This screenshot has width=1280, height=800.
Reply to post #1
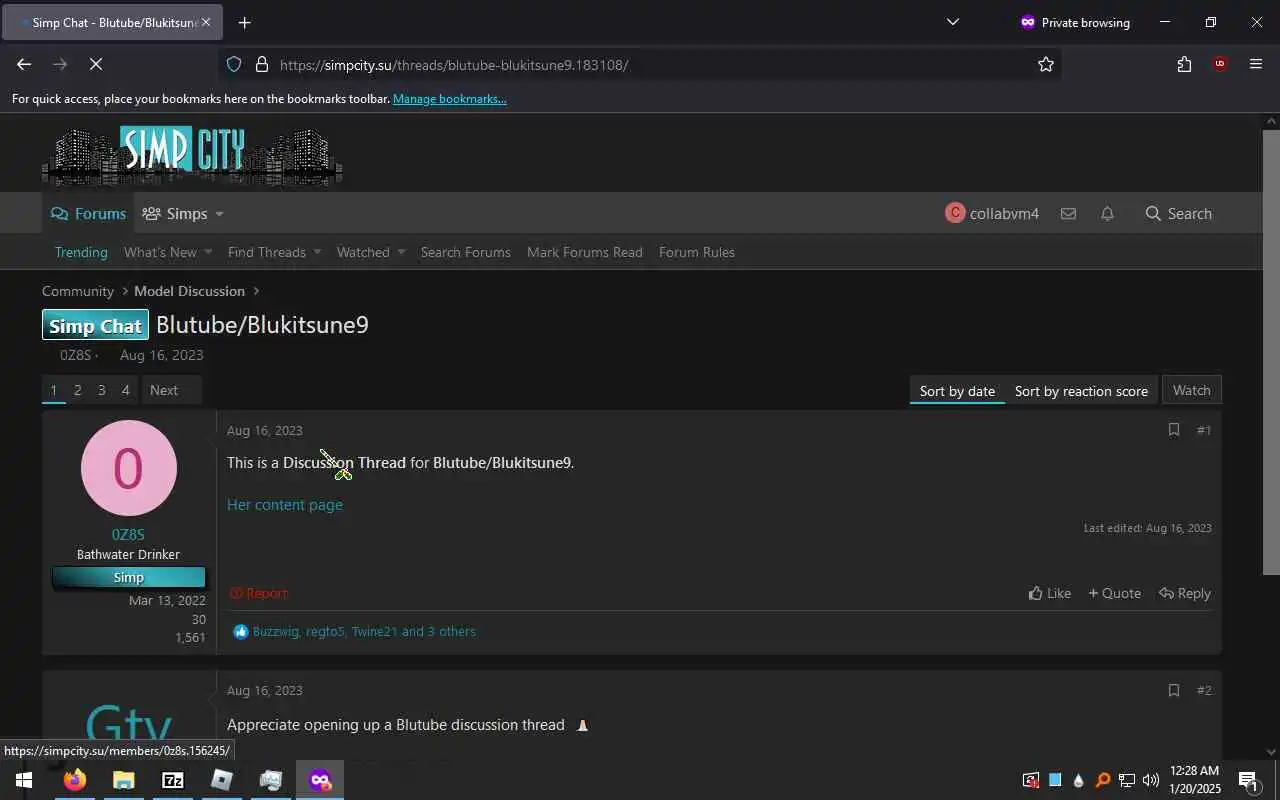tap(1185, 593)
